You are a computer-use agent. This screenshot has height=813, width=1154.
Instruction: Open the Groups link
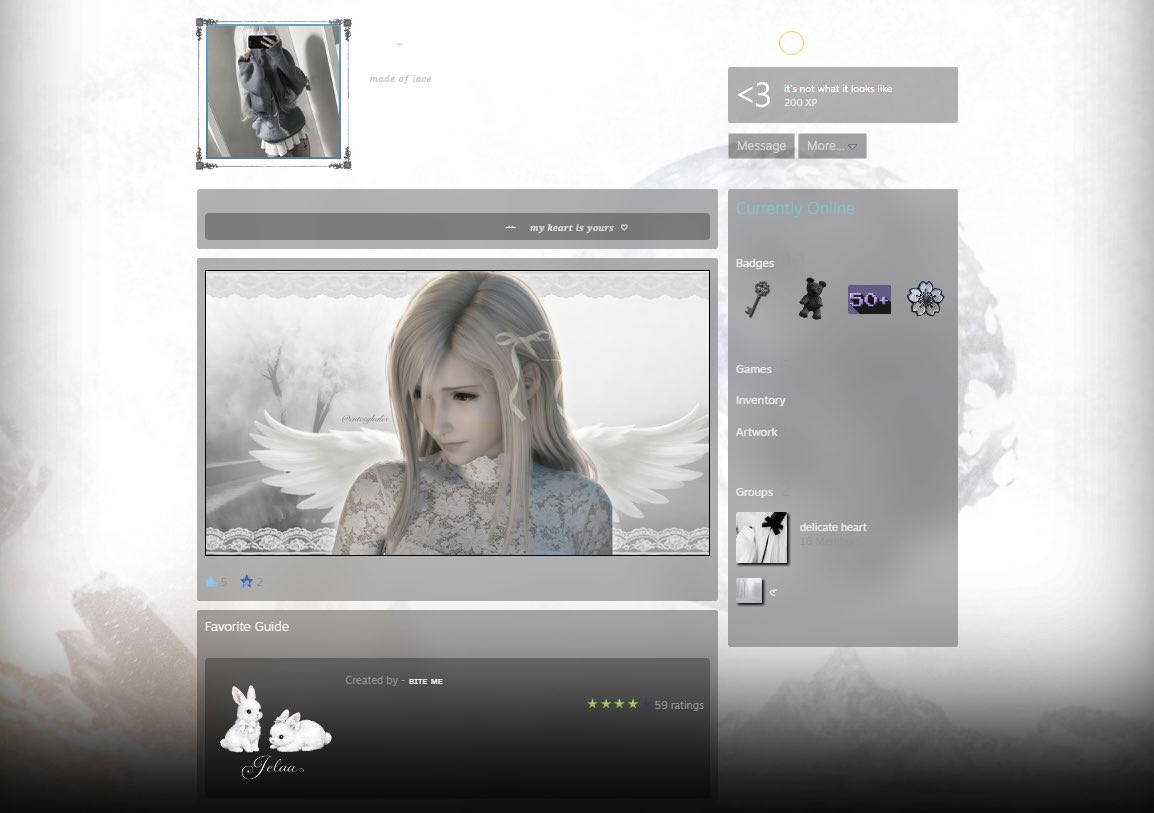(754, 491)
